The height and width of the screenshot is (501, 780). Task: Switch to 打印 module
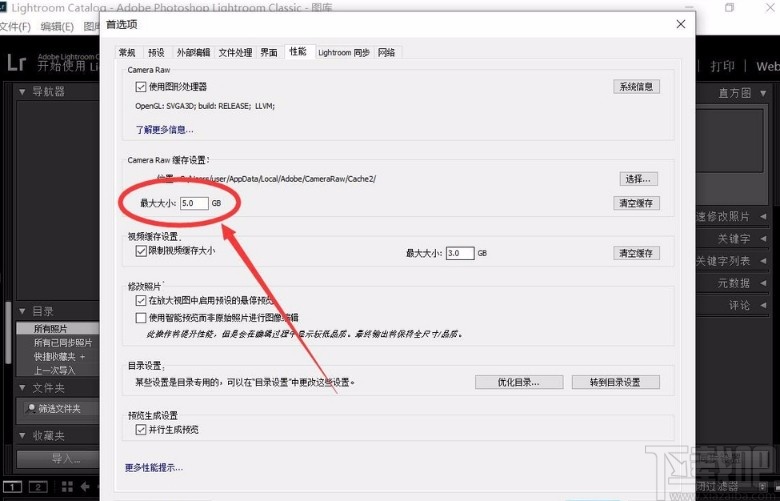722,66
